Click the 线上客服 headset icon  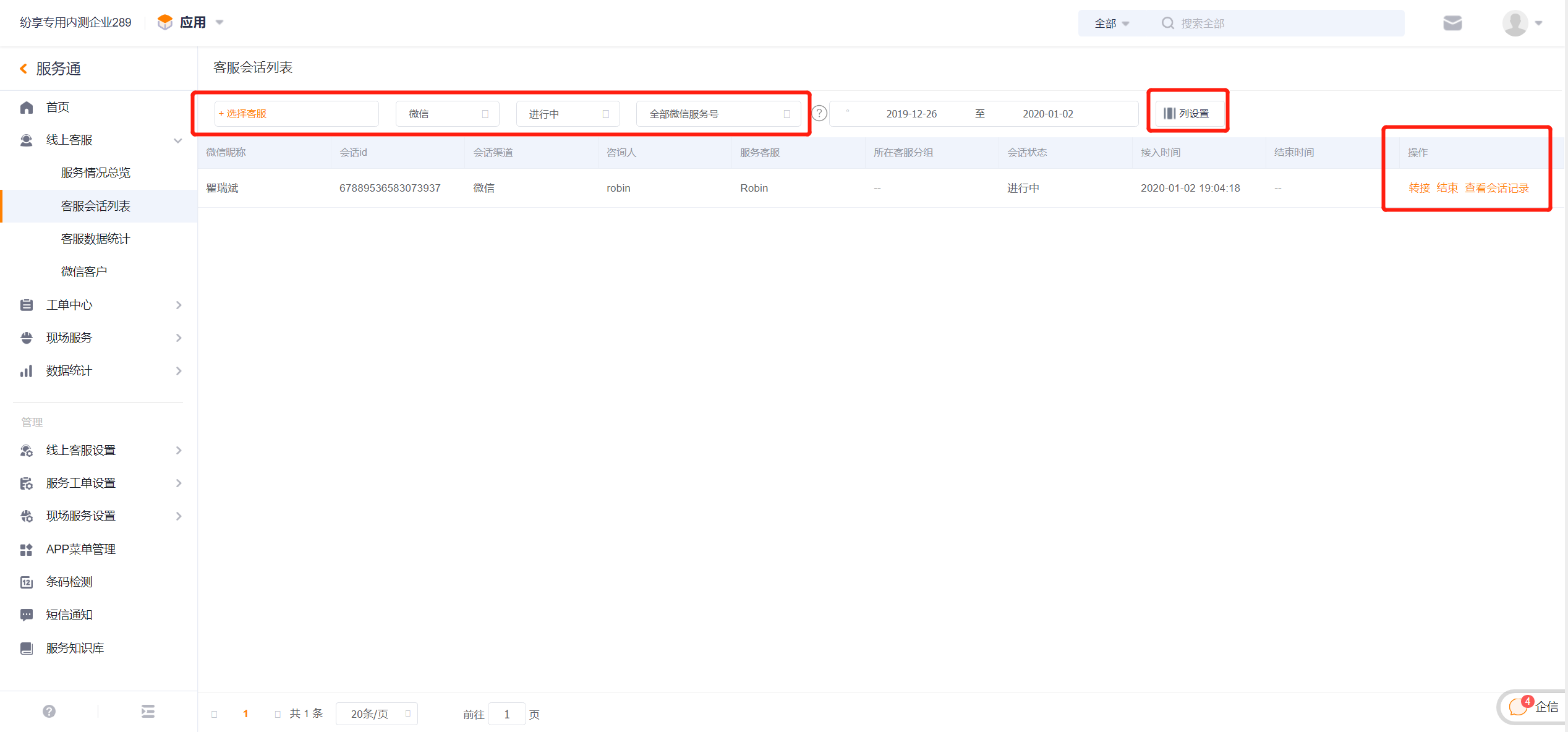26,140
